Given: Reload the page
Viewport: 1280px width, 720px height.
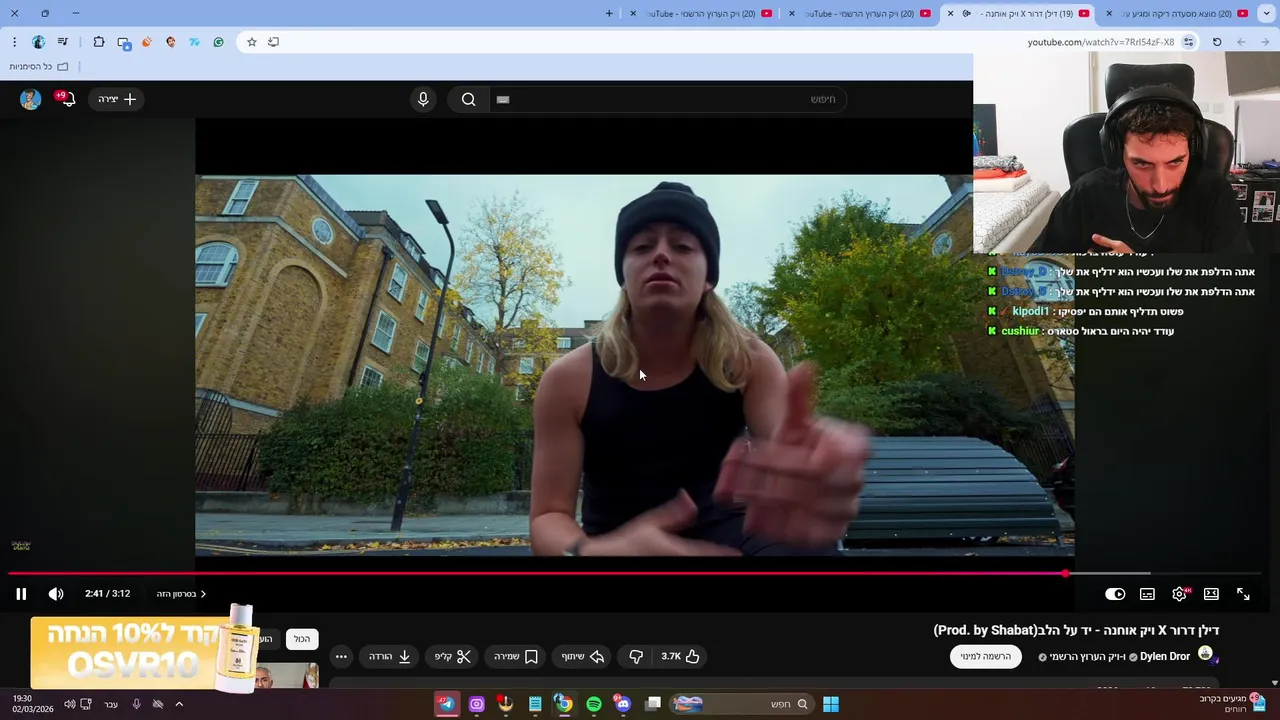Looking at the screenshot, I should 1217,42.
